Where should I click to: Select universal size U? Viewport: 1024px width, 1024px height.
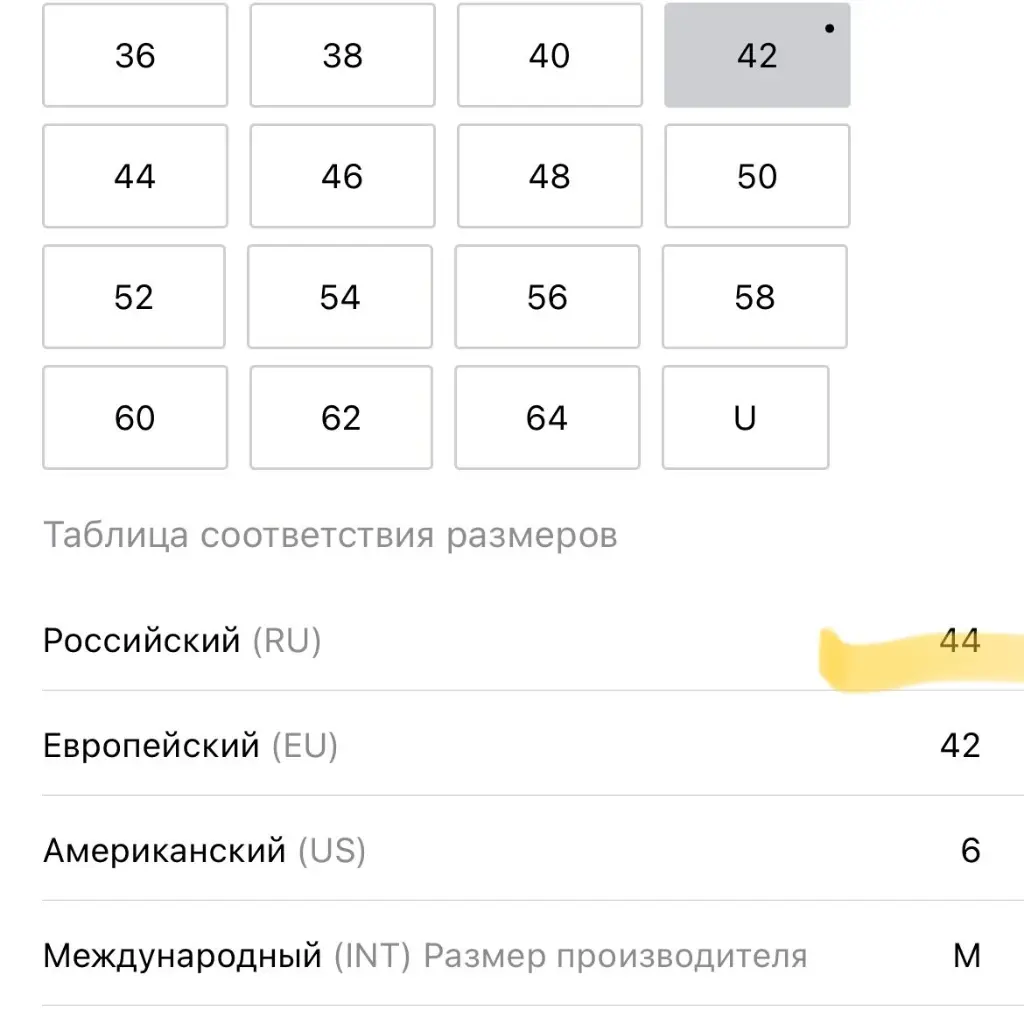(x=745, y=417)
